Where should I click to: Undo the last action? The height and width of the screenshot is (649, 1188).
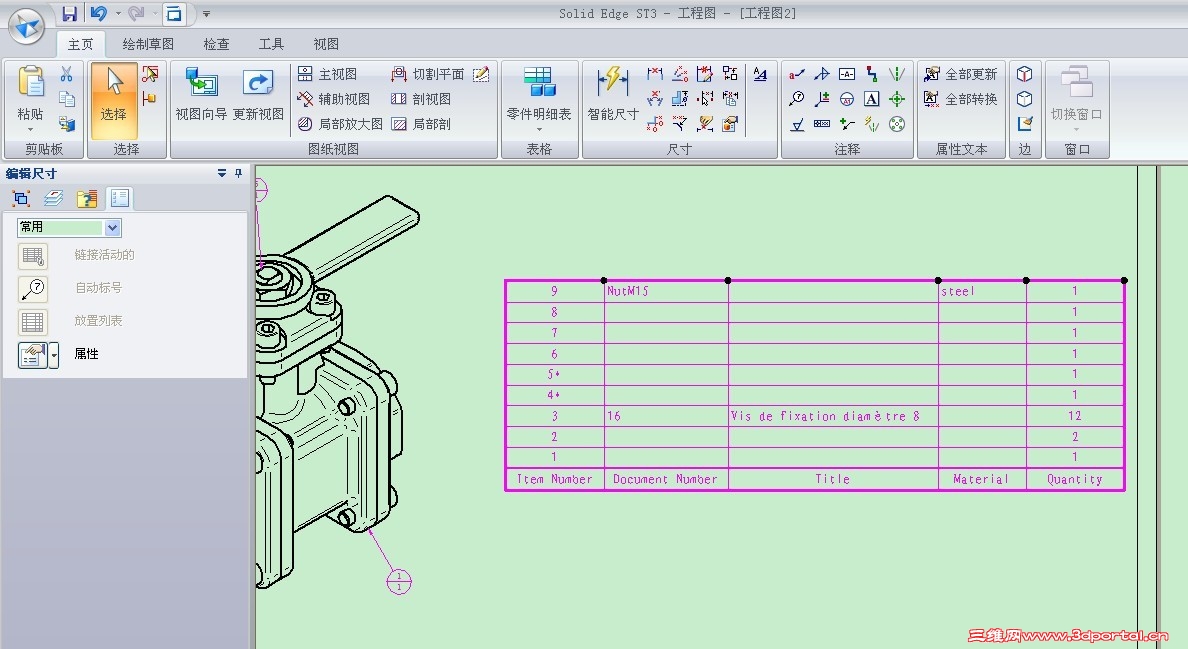tap(98, 13)
